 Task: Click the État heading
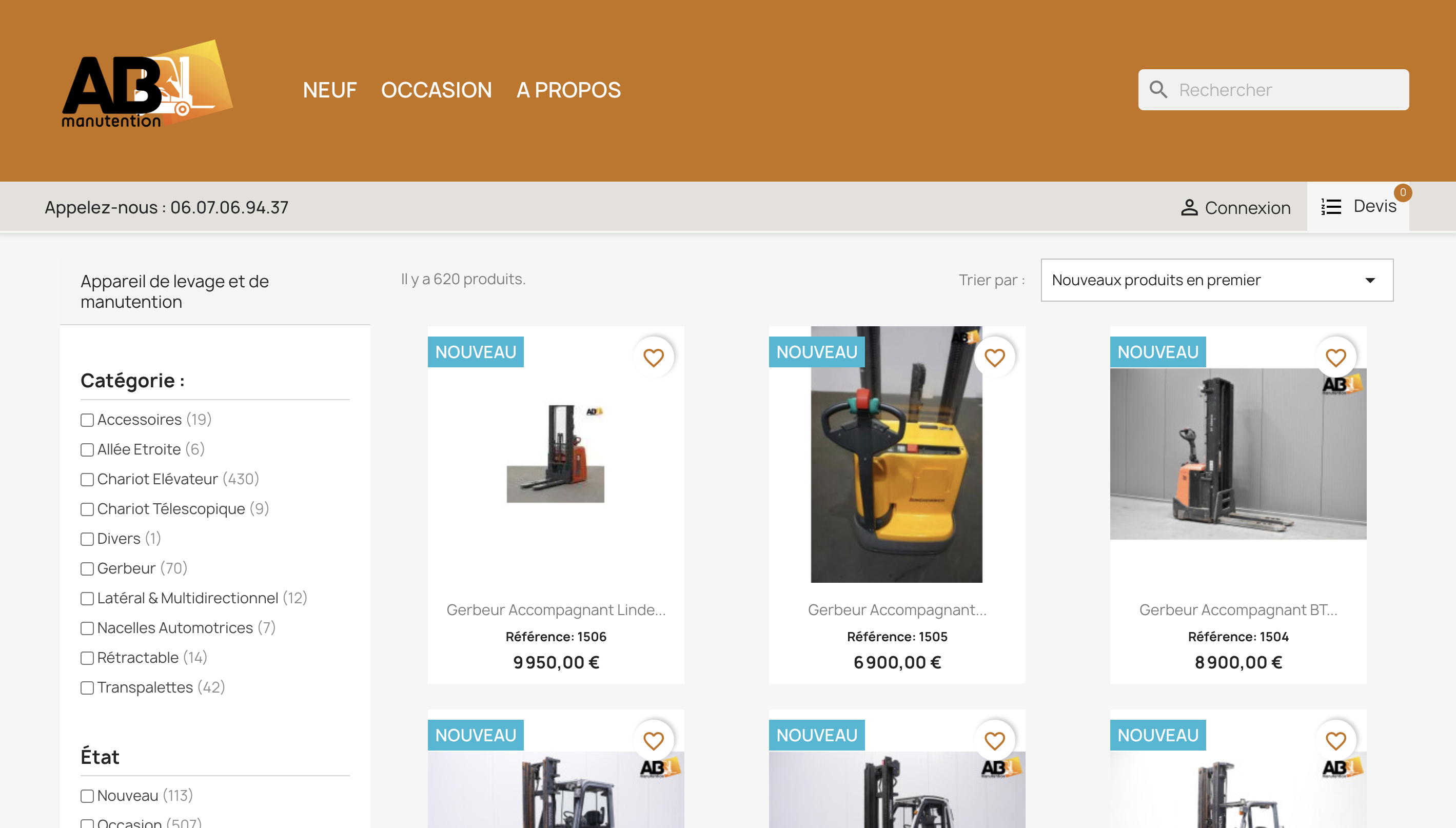(x=100, y=757)
